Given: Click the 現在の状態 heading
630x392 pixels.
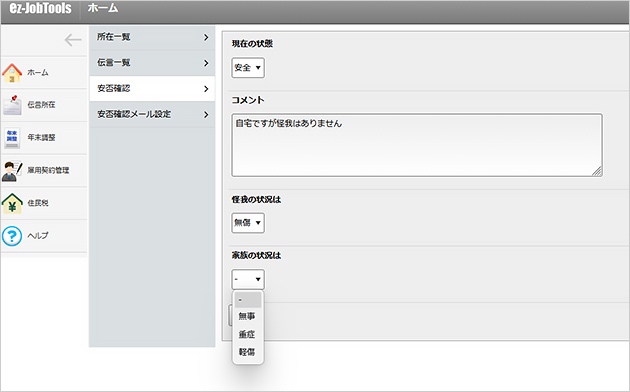Looking at the screenshot, I should pyautogui.click(x=252, y=44).
